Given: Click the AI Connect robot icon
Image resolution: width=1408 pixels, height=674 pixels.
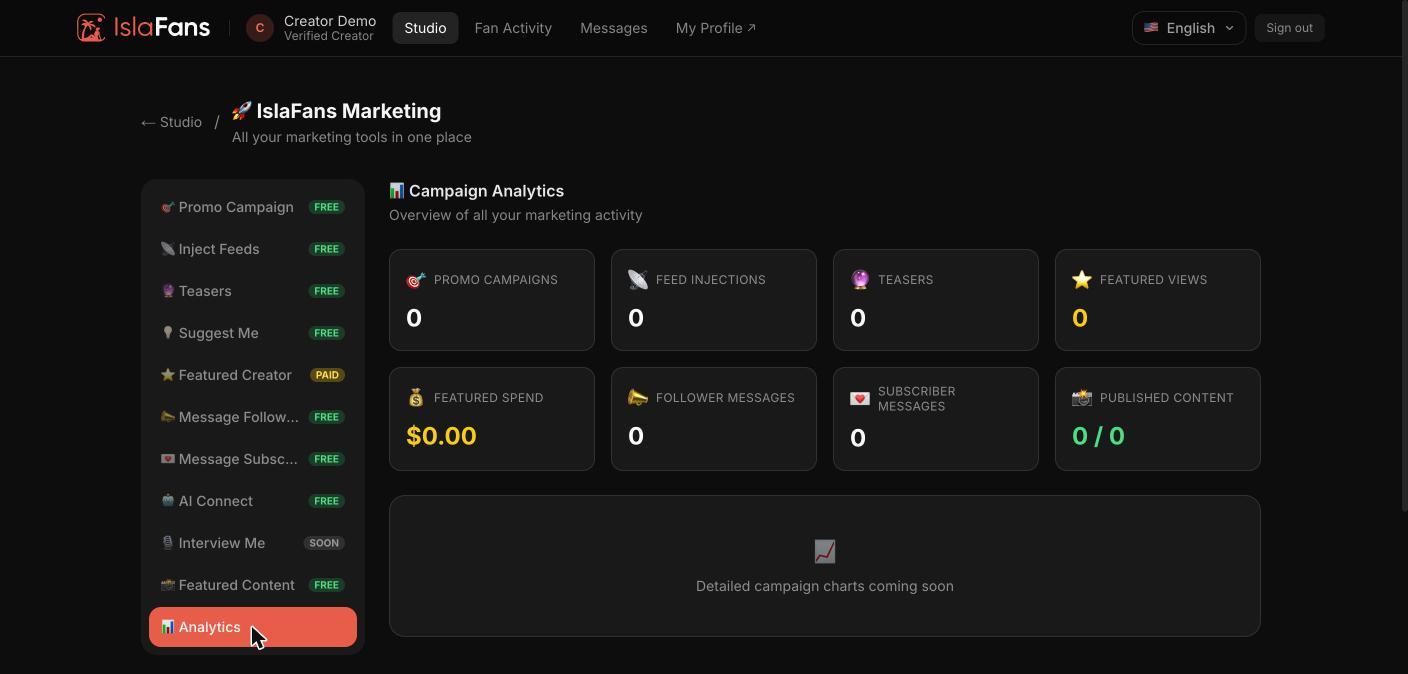Looking at the screenshot, I should pyautogui.click(x=168, y=501).
